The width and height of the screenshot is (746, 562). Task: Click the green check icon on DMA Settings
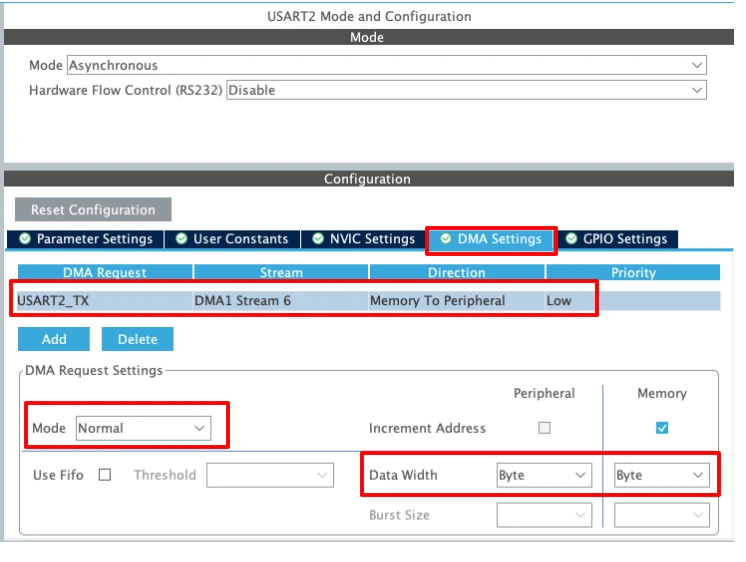446,239
